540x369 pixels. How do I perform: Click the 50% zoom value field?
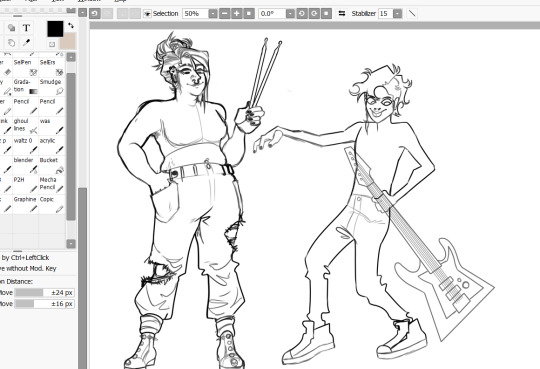[195, 13]
